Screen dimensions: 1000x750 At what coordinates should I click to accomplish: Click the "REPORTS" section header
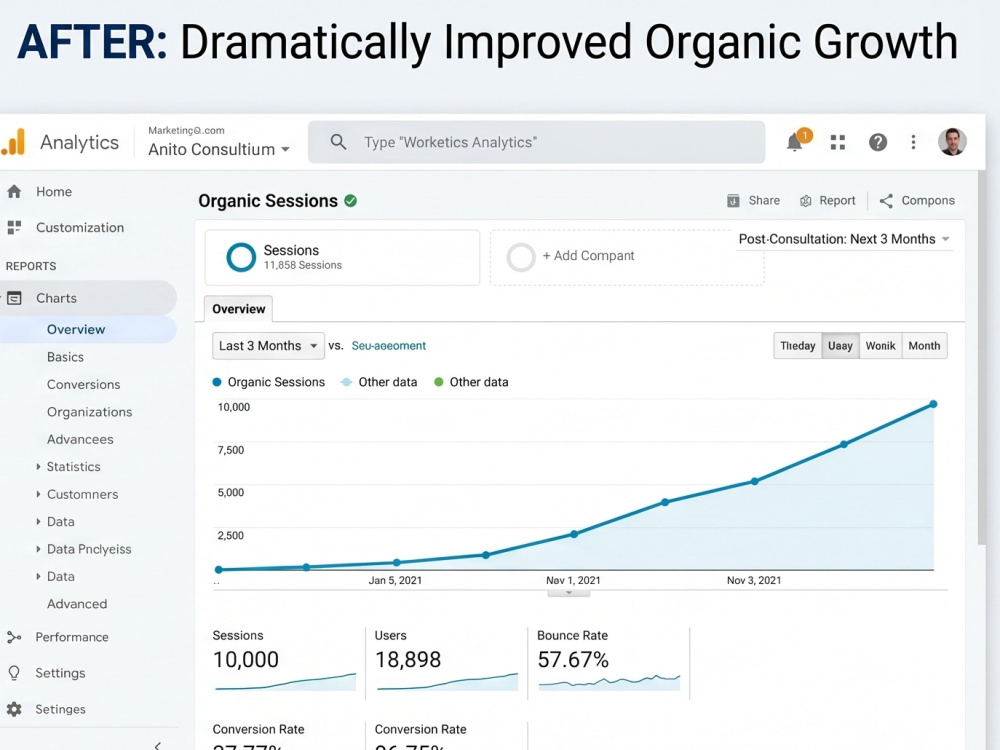pos(31,266)
